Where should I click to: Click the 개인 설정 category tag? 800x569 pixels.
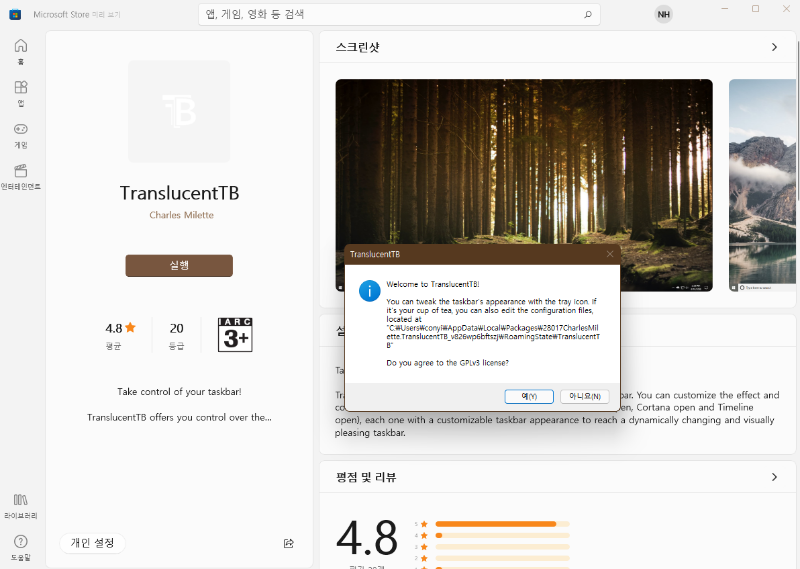point(92,543)
